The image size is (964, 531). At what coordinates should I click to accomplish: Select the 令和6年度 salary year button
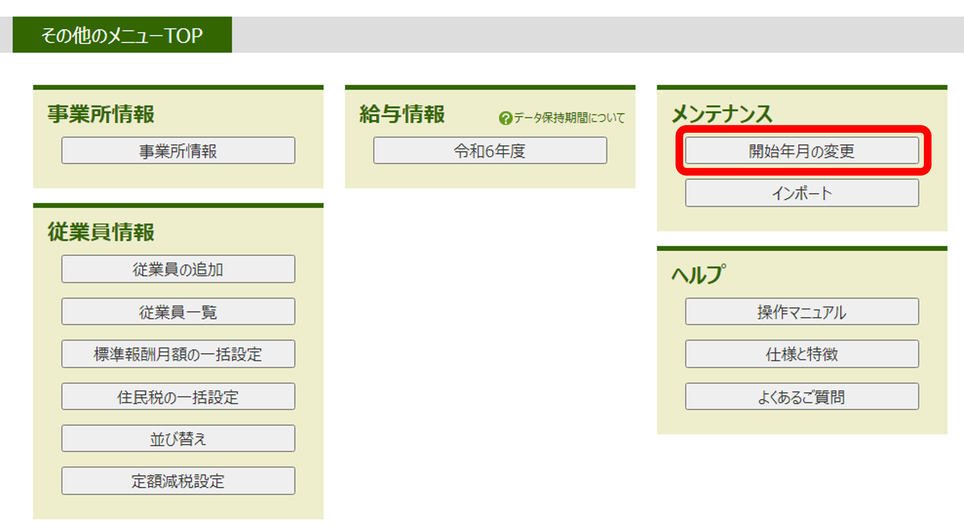point(490,151)
